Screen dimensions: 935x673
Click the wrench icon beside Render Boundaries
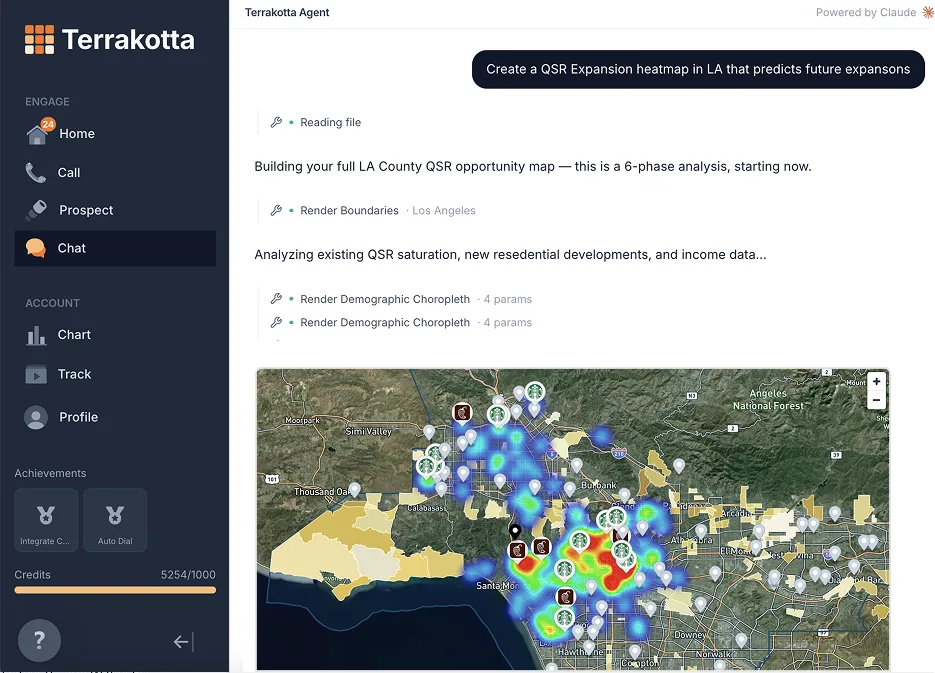[276, 210]
